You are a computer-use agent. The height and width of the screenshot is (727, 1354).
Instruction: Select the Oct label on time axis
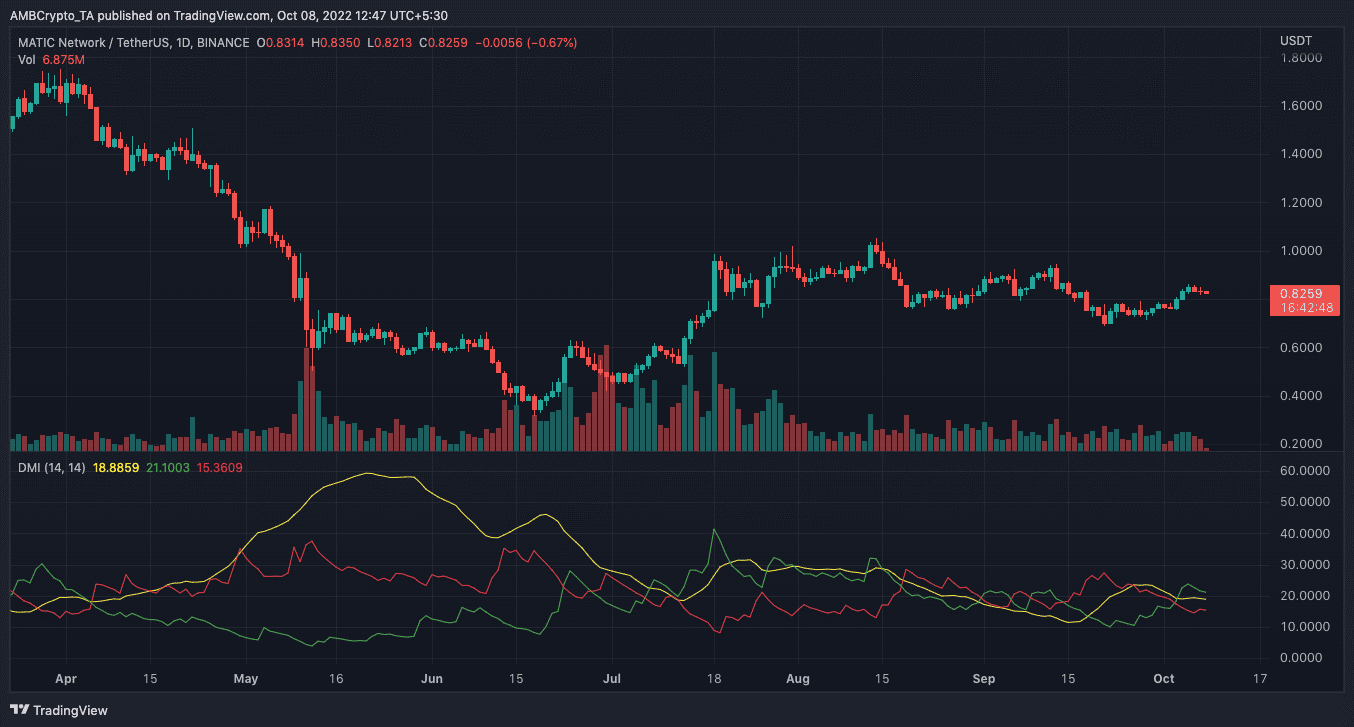[1165, 678]
